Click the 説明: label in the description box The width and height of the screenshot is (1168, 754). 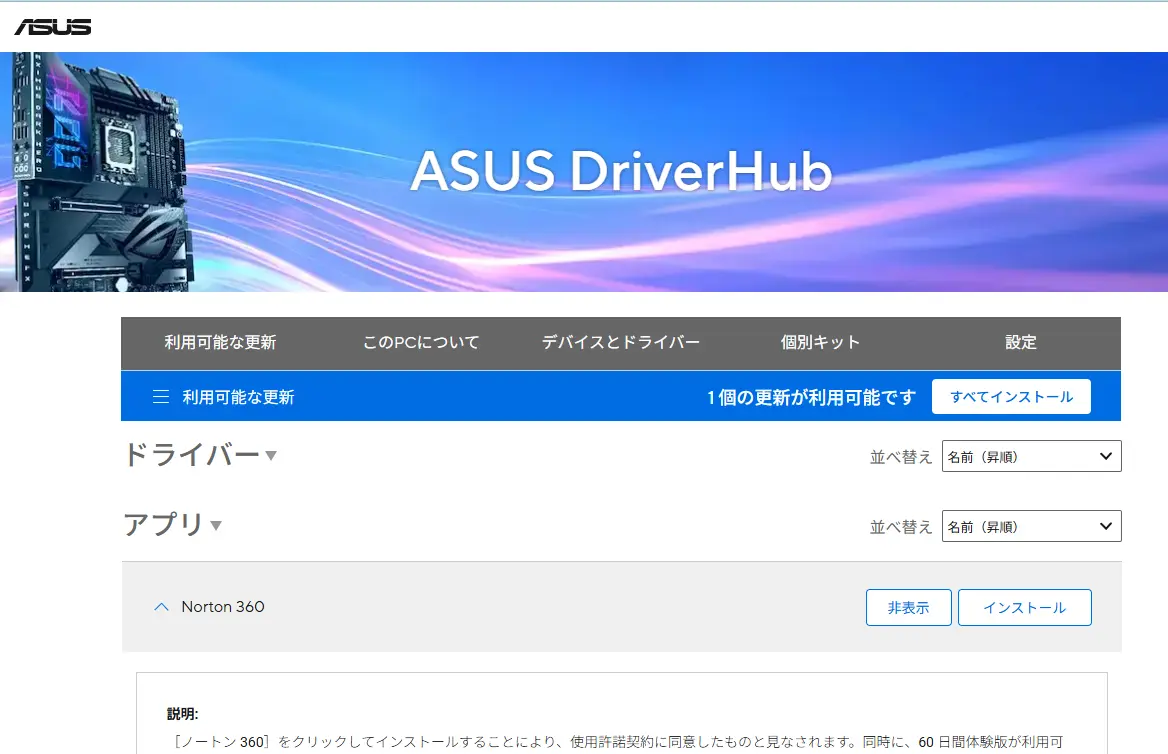click(182, 714)
